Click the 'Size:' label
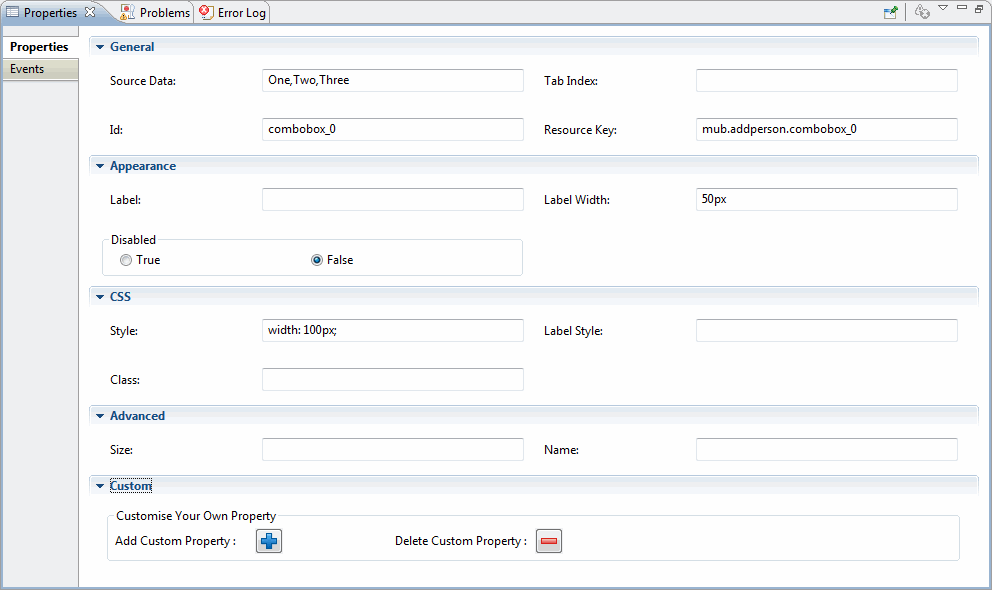 (121, 450)
